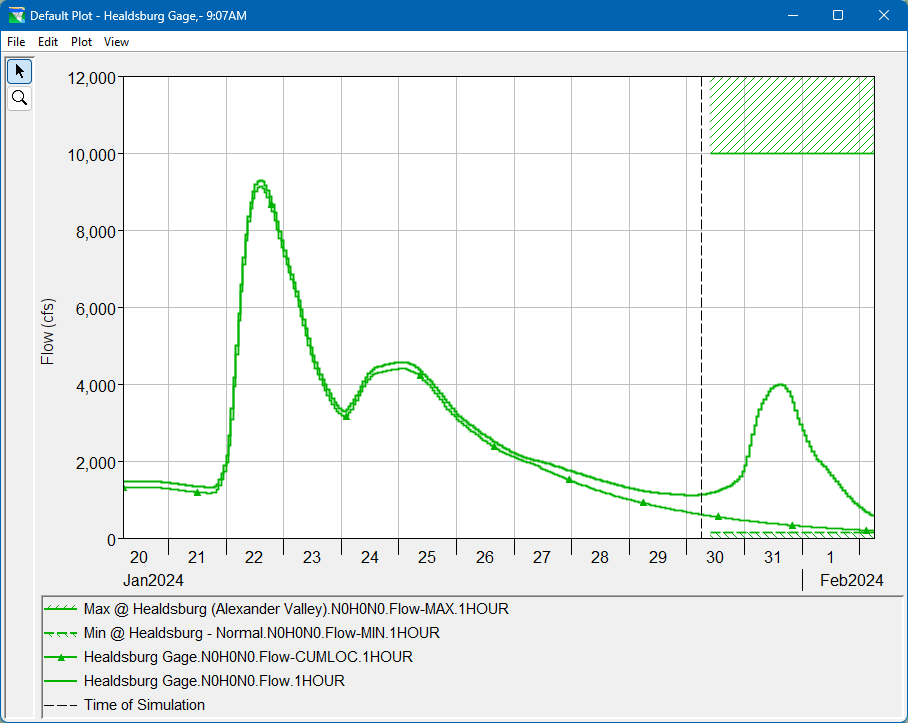Minimize the Default Plot window
This screenshot has height=723, width=908.
pos(793,16)
